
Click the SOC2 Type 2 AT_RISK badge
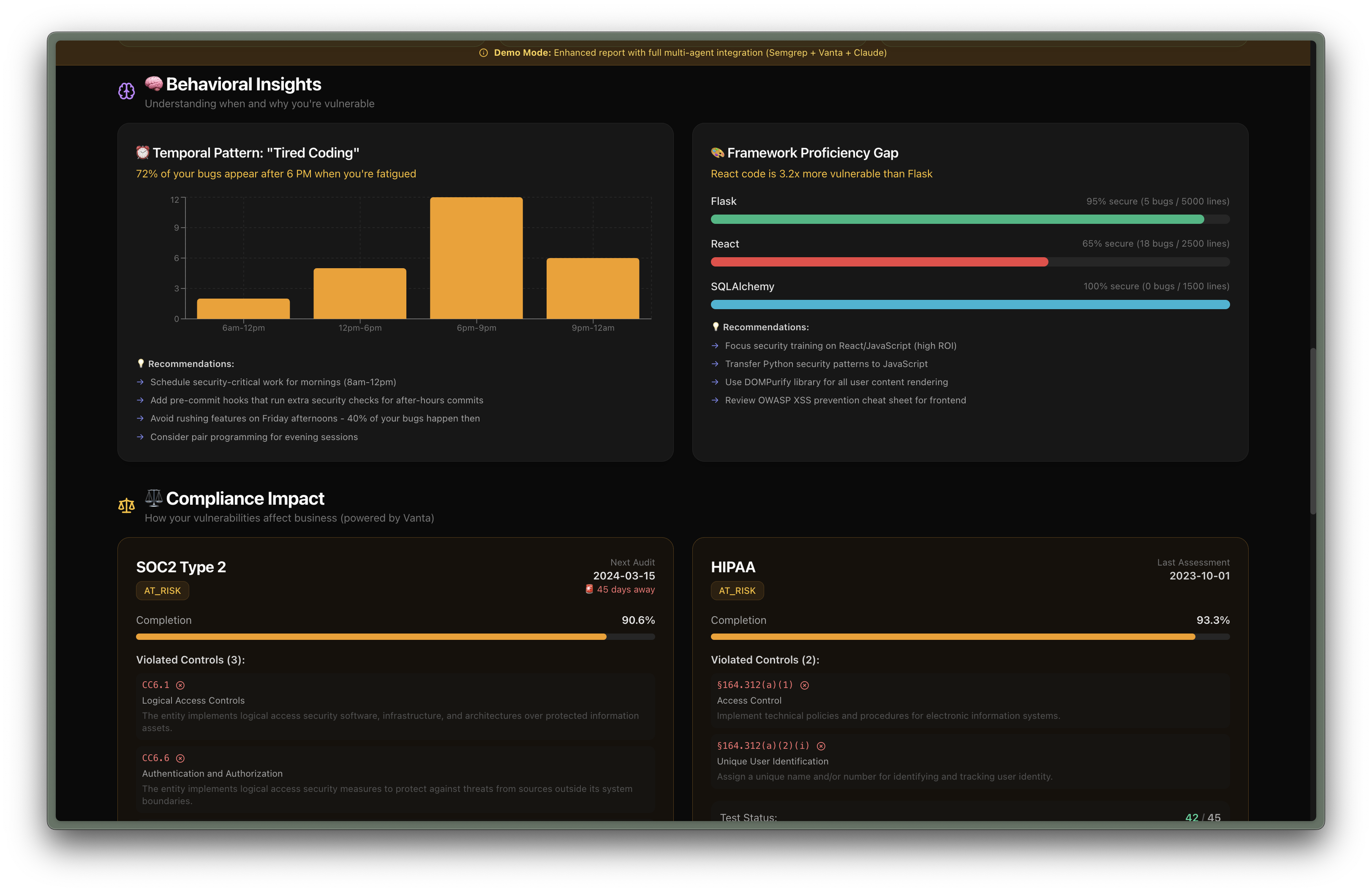tap(163, 590)
